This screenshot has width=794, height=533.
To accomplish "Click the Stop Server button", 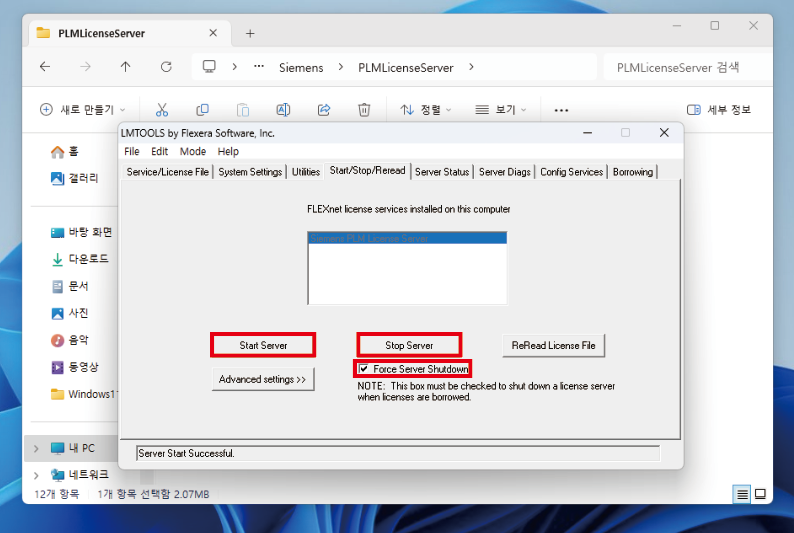I will pos(409,345).
